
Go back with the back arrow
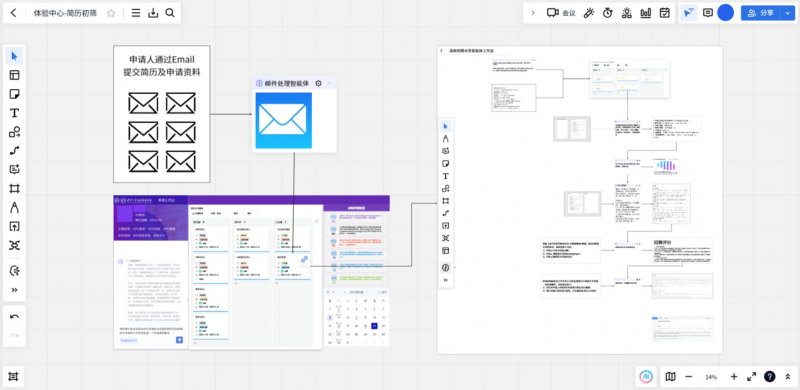click(14, 13)
